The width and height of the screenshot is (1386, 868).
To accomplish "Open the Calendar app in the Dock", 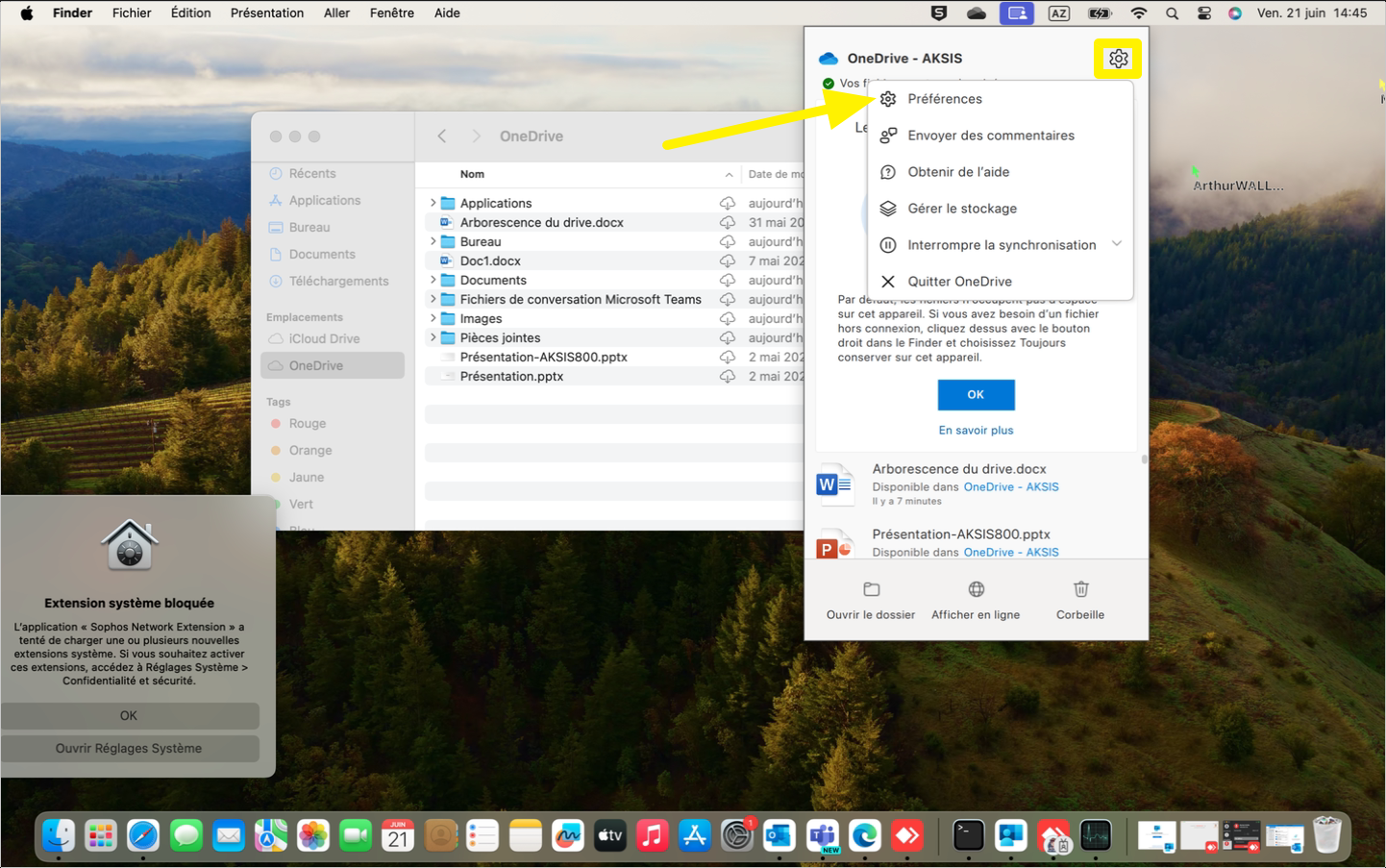I will 398,835.
